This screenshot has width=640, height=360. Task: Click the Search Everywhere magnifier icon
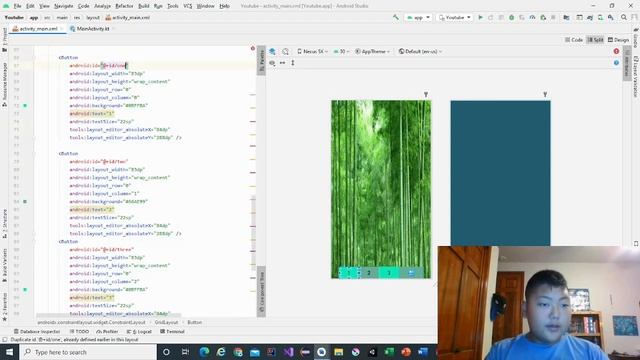tap(624, 18)
